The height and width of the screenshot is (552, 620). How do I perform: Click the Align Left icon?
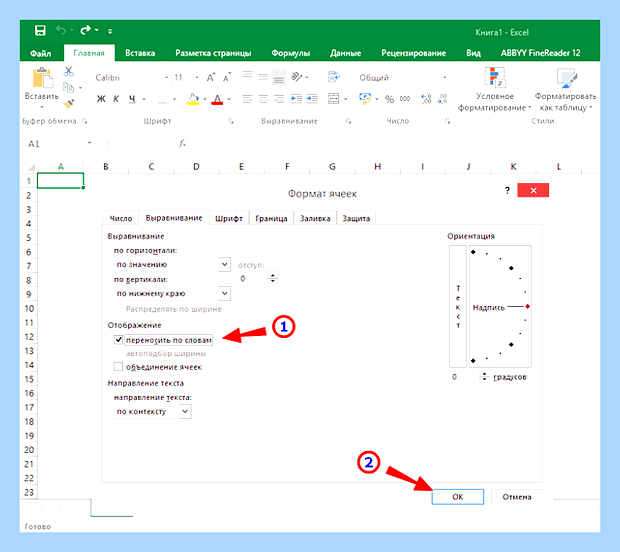[248, 98]
